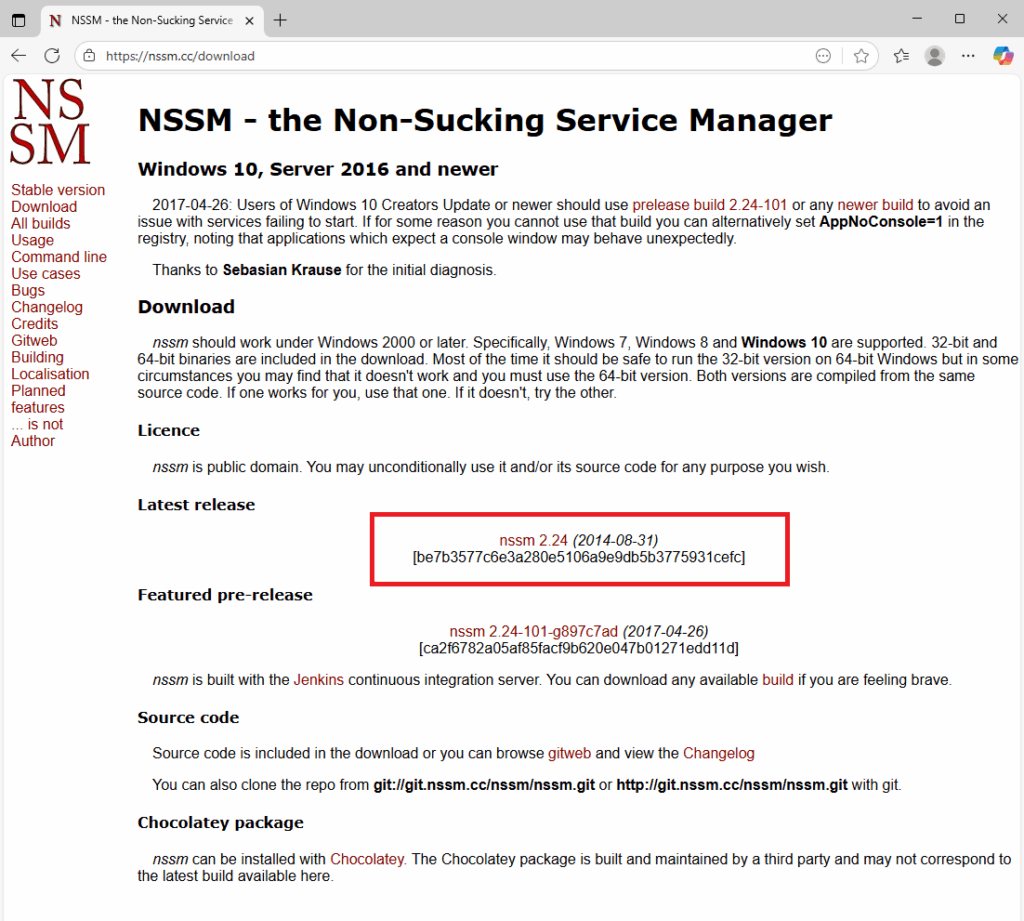Open the Favorites list icon
The width and height of the screenshot is (1024, 921).
pos(901,56)
